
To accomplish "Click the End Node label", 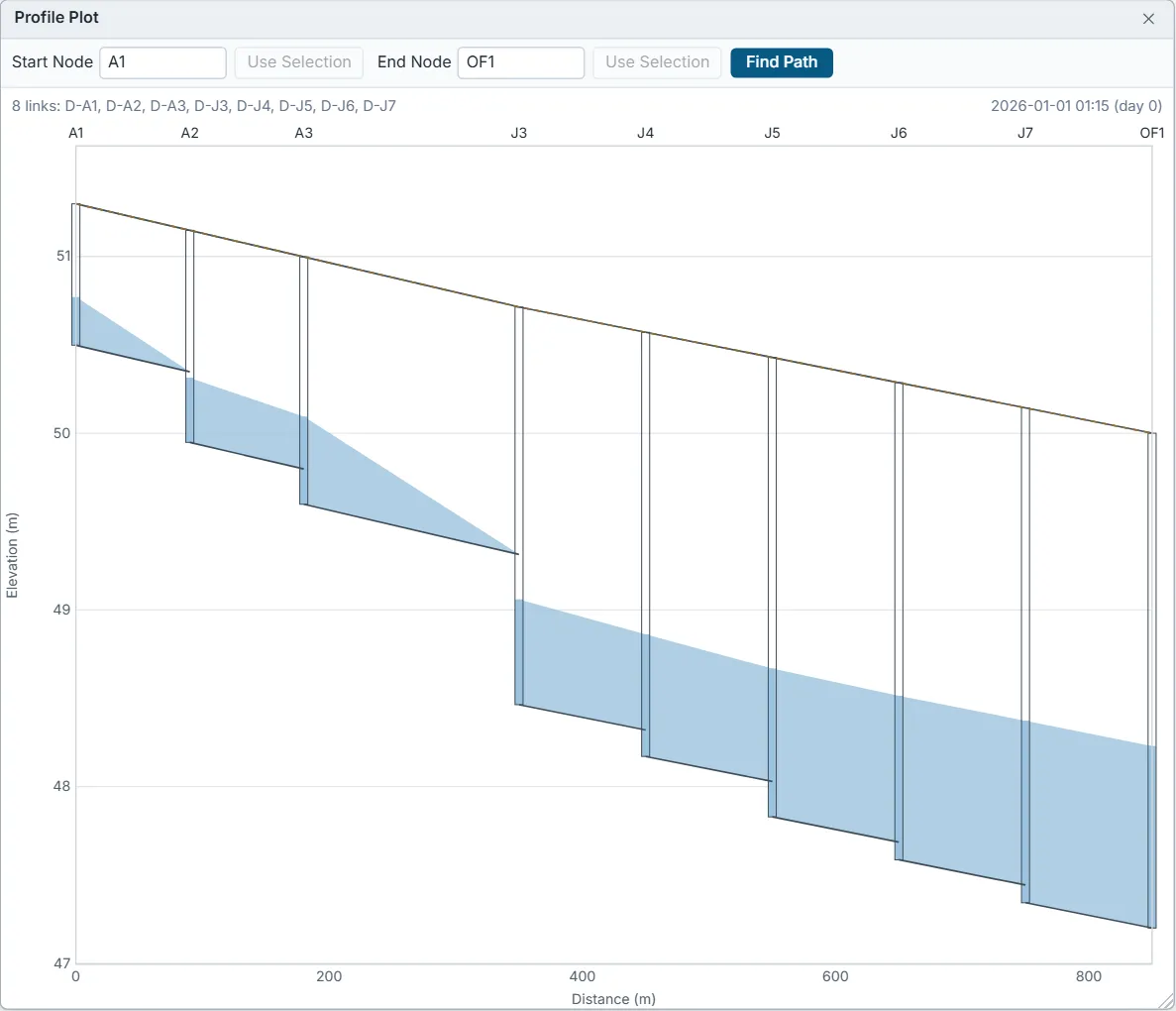I will click(x=414, y=62).
